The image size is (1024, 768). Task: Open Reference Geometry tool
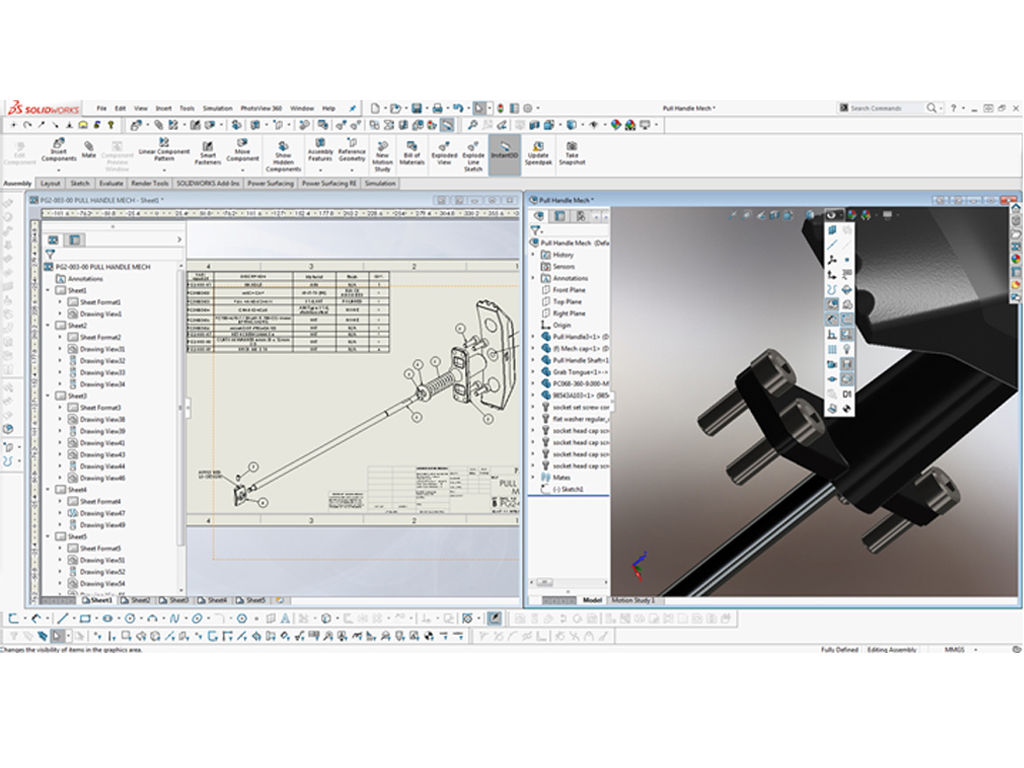pyautogui.click(x=351, y=151)
